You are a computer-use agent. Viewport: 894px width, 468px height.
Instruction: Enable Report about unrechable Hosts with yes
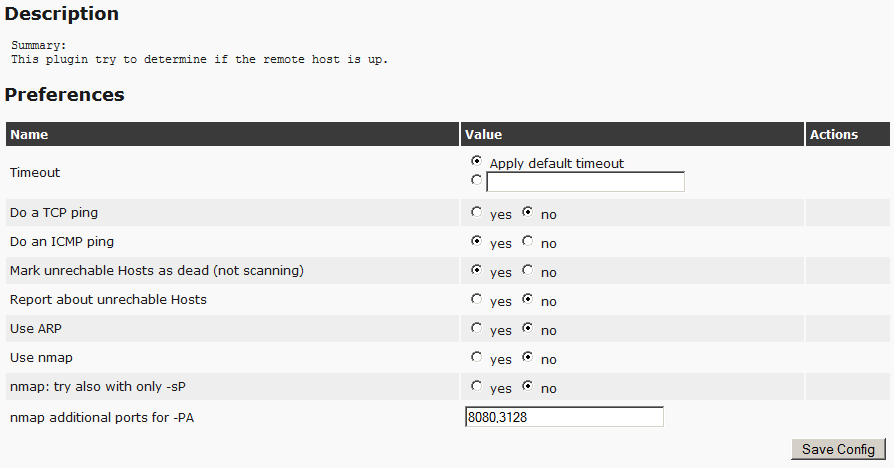point(476,299)
